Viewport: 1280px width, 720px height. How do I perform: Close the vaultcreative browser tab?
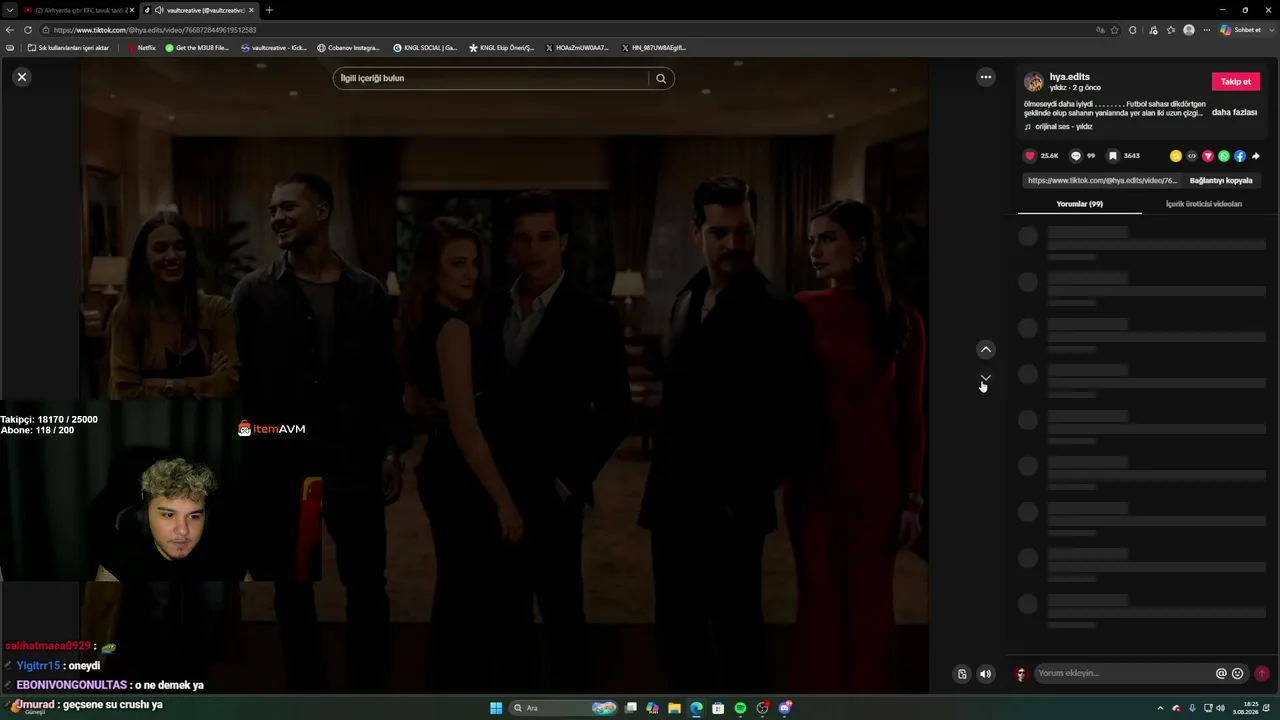[x=251, y=10]
